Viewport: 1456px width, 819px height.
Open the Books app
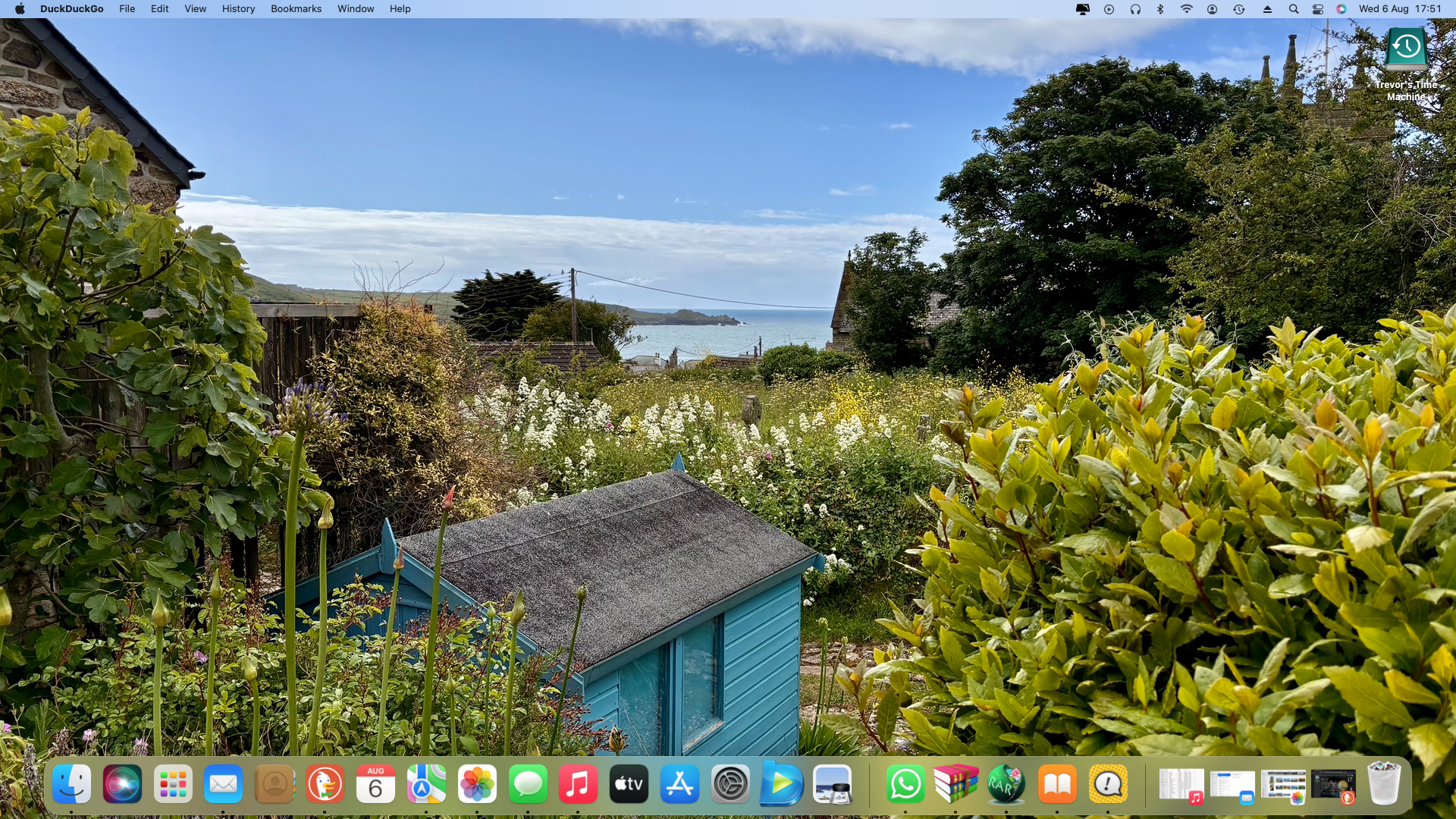click(x=1057, y=784)
